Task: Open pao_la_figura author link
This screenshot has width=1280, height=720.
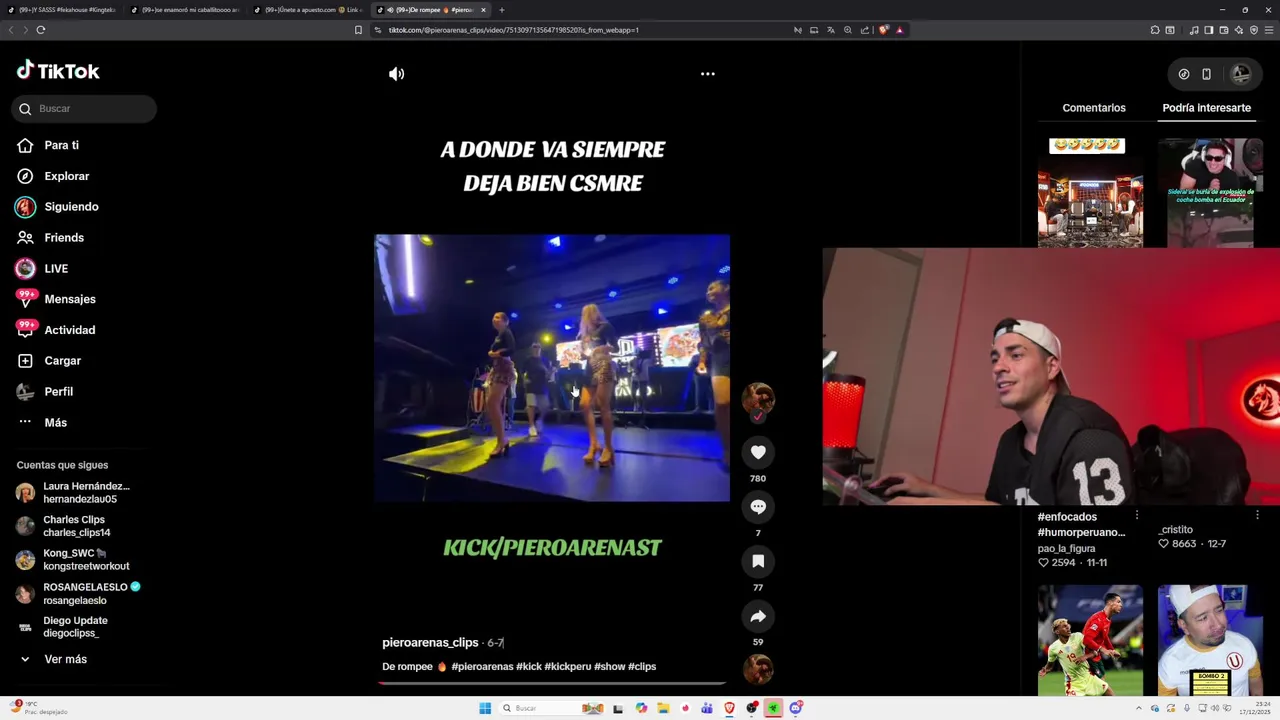Action: (x=1066, y=549)
